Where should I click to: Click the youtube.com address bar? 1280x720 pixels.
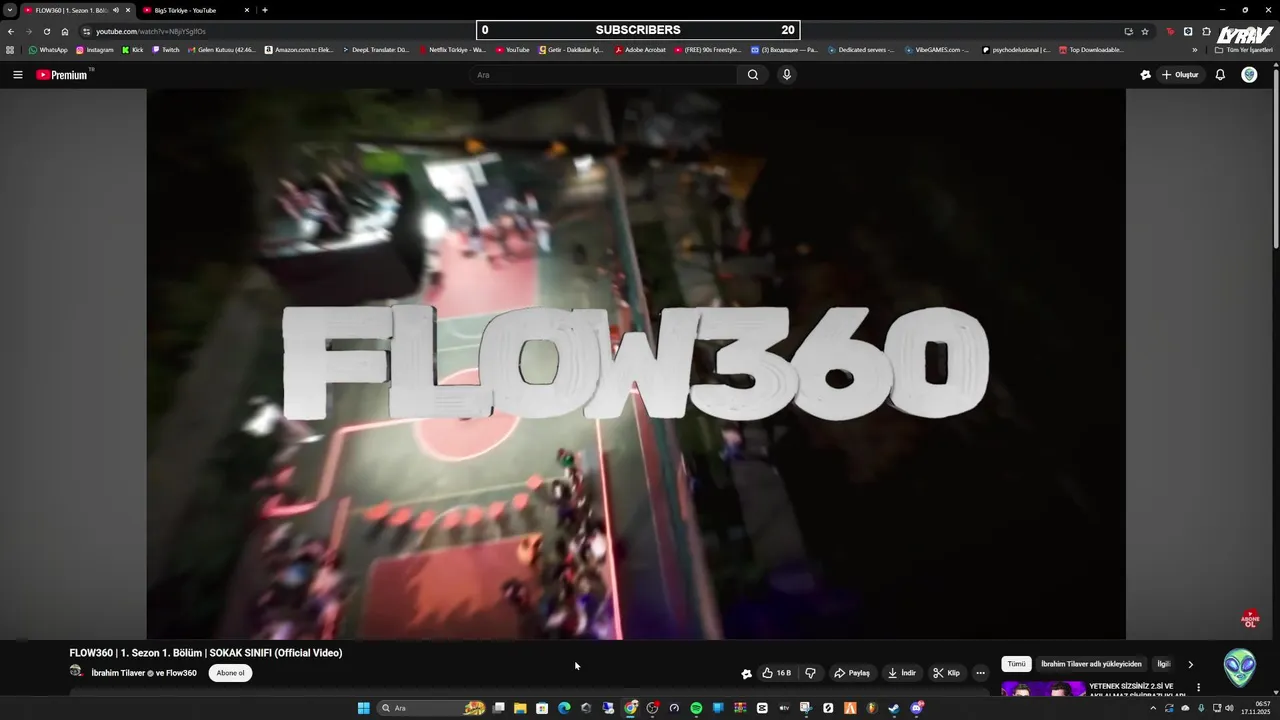point(600,31)
